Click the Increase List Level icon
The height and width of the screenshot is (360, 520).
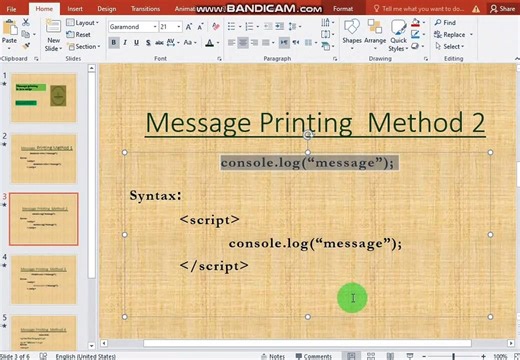(280, 26)
